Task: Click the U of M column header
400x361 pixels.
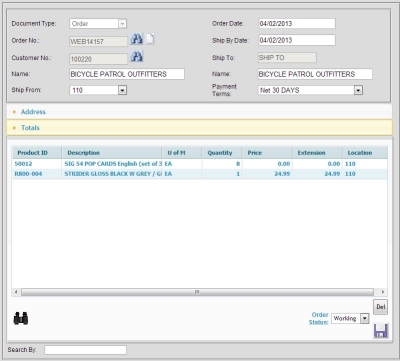Action: [x=182, y=153]
